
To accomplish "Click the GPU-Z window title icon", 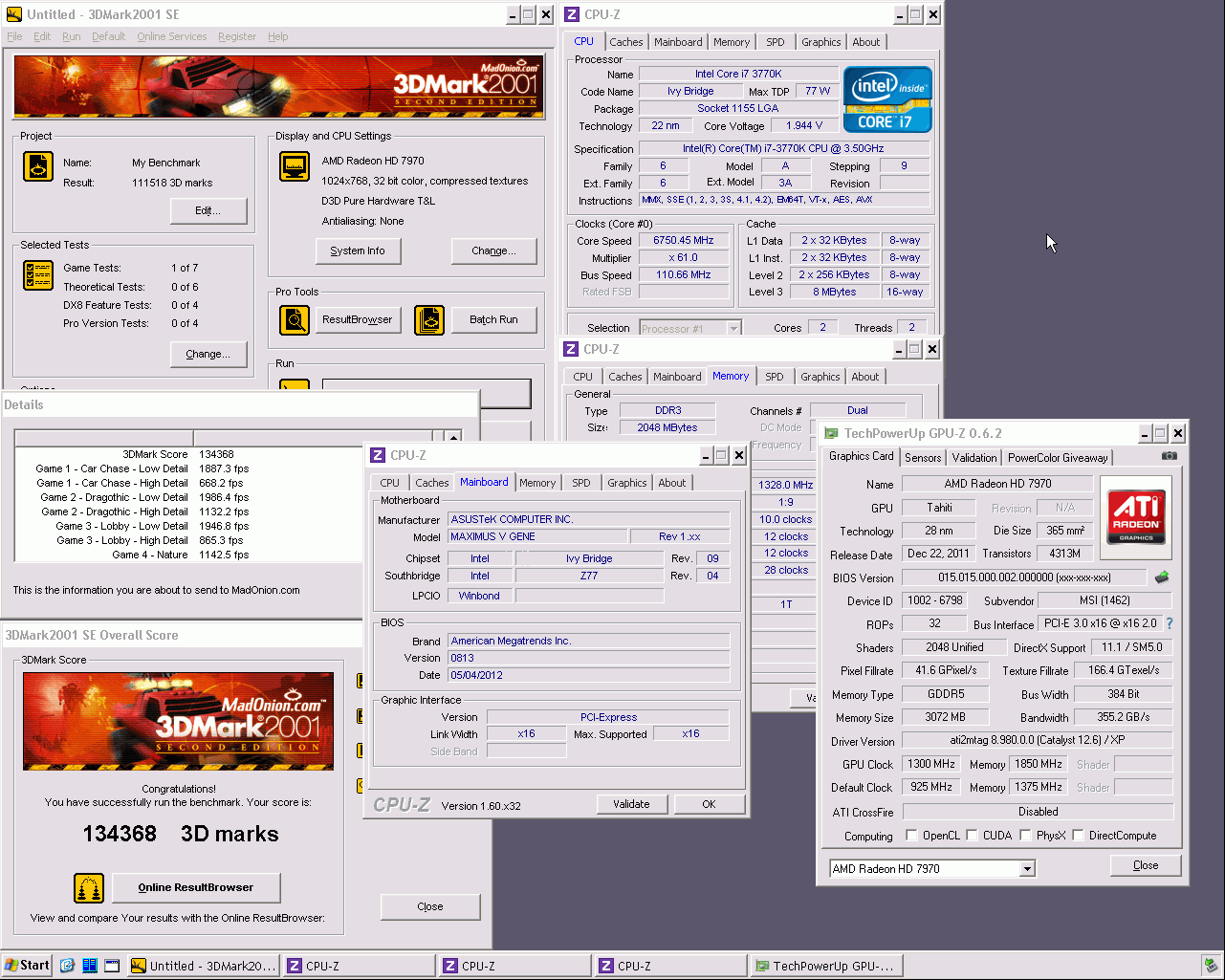I will pos(831,433).
